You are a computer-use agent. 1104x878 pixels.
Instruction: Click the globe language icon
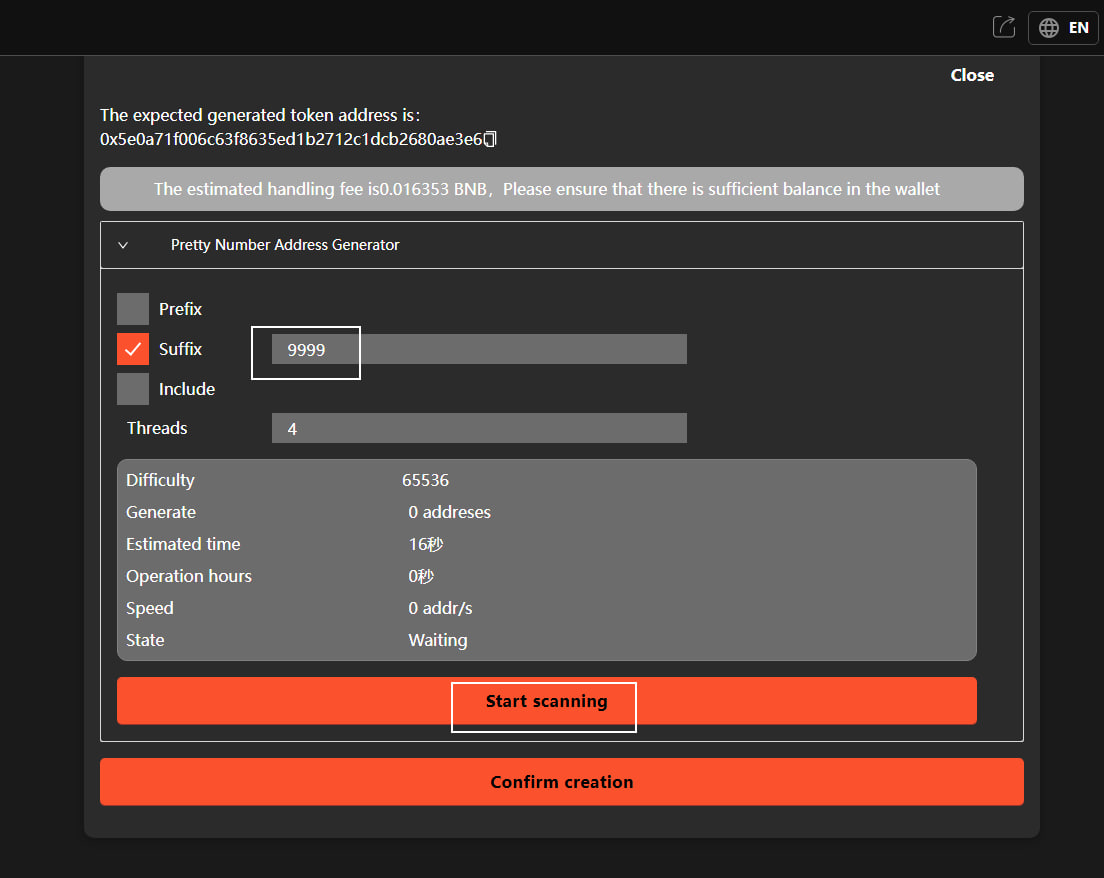[x=1049, y=28]
